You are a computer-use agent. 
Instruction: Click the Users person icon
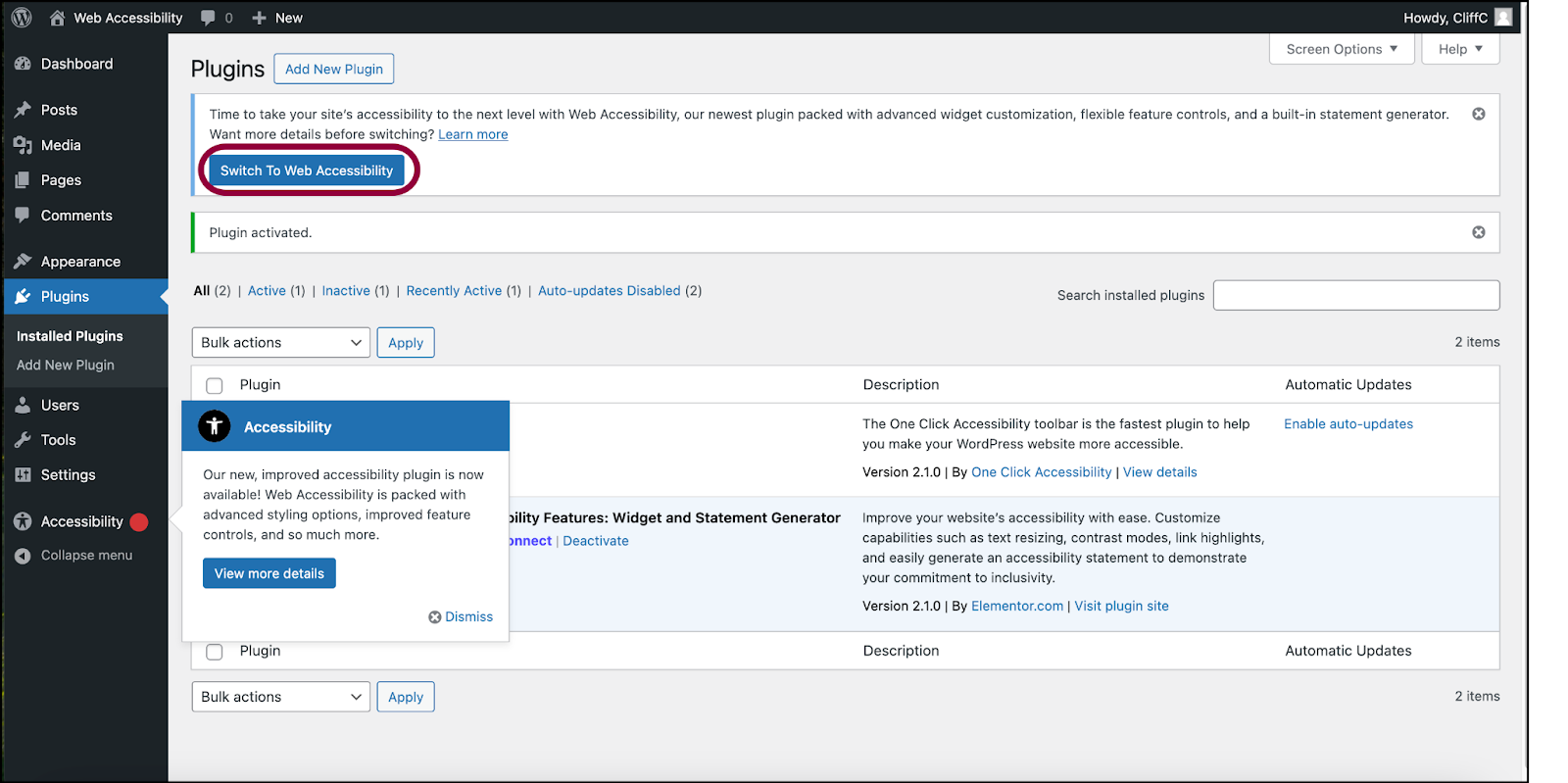point(23,405)
